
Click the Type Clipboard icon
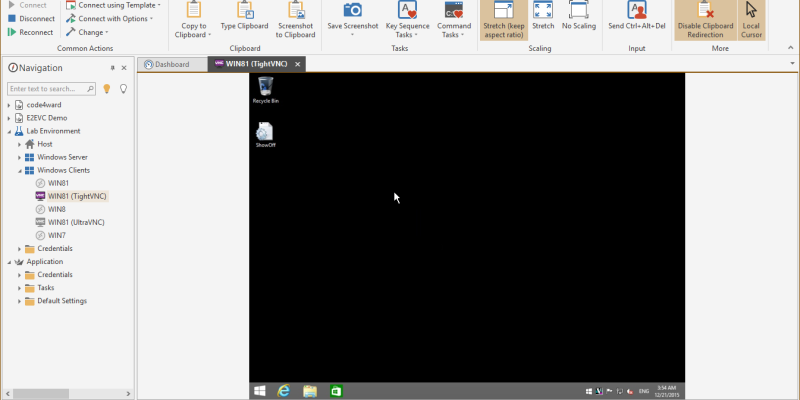tap(244, 10)
